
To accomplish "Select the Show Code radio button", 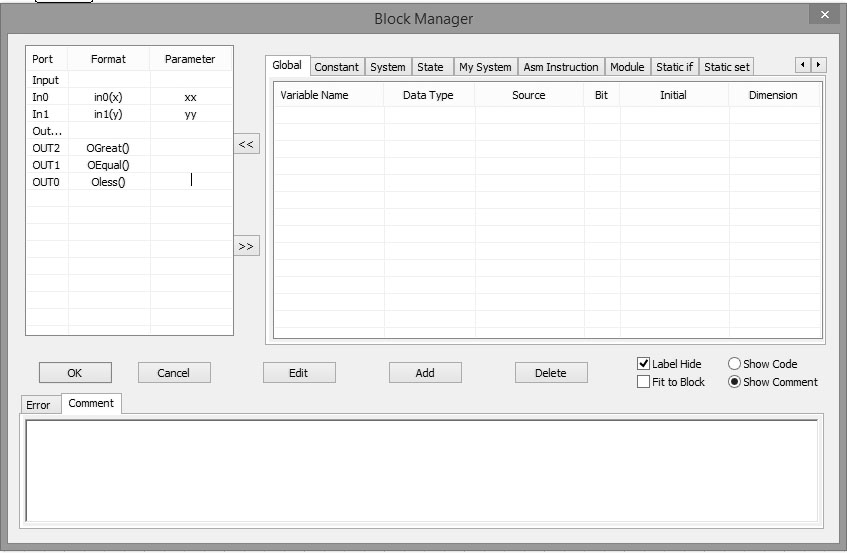I will pos(734,363).
